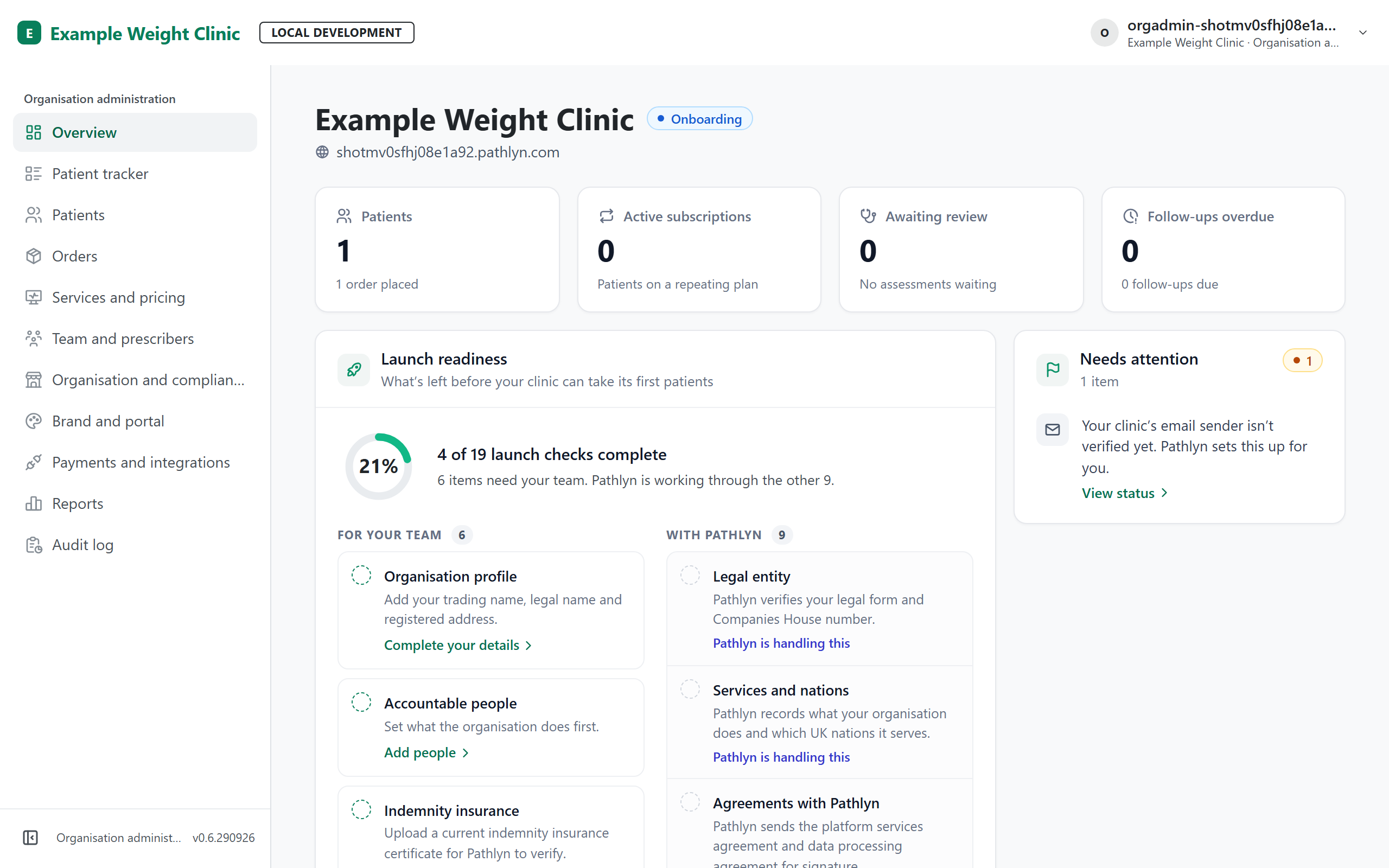Click the Indemnity insurance status circle
Viewport: 1389px width, 868px height.
pyautogui.click(x=361, y=809)
